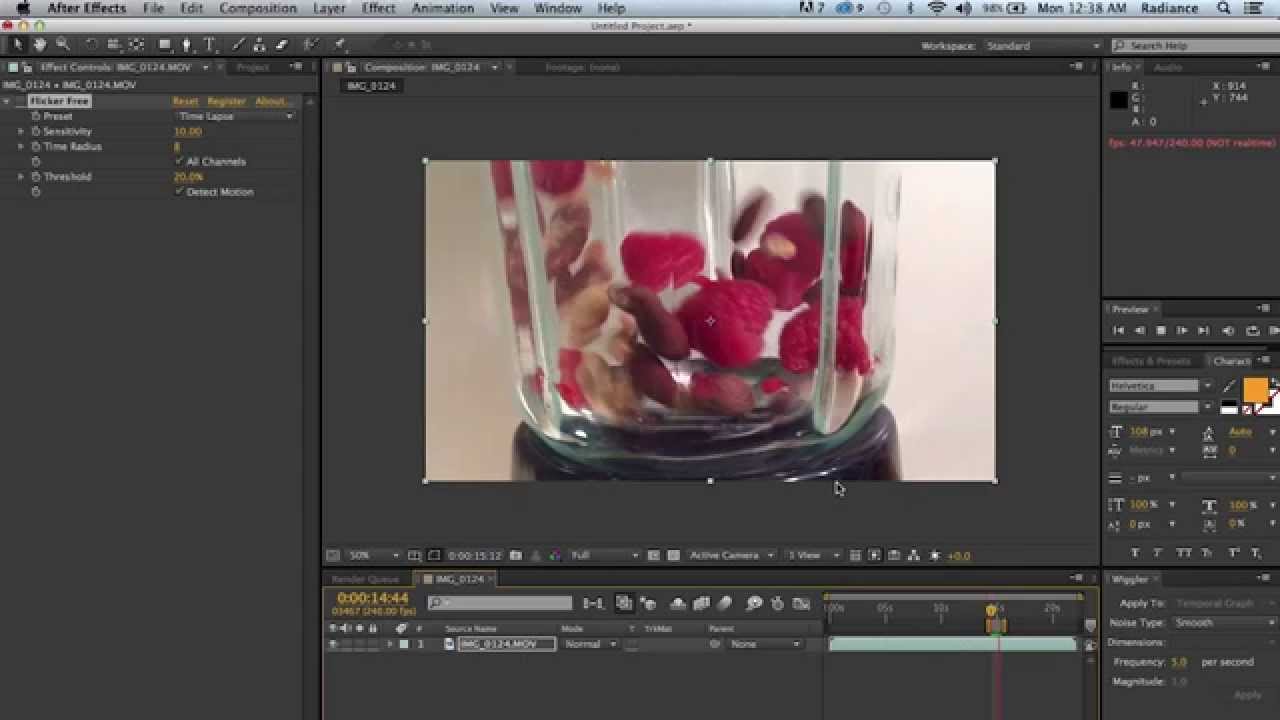Click the snapshot camera icon in viewer
Screen dimensions: 1280x720
click(516, 555)
